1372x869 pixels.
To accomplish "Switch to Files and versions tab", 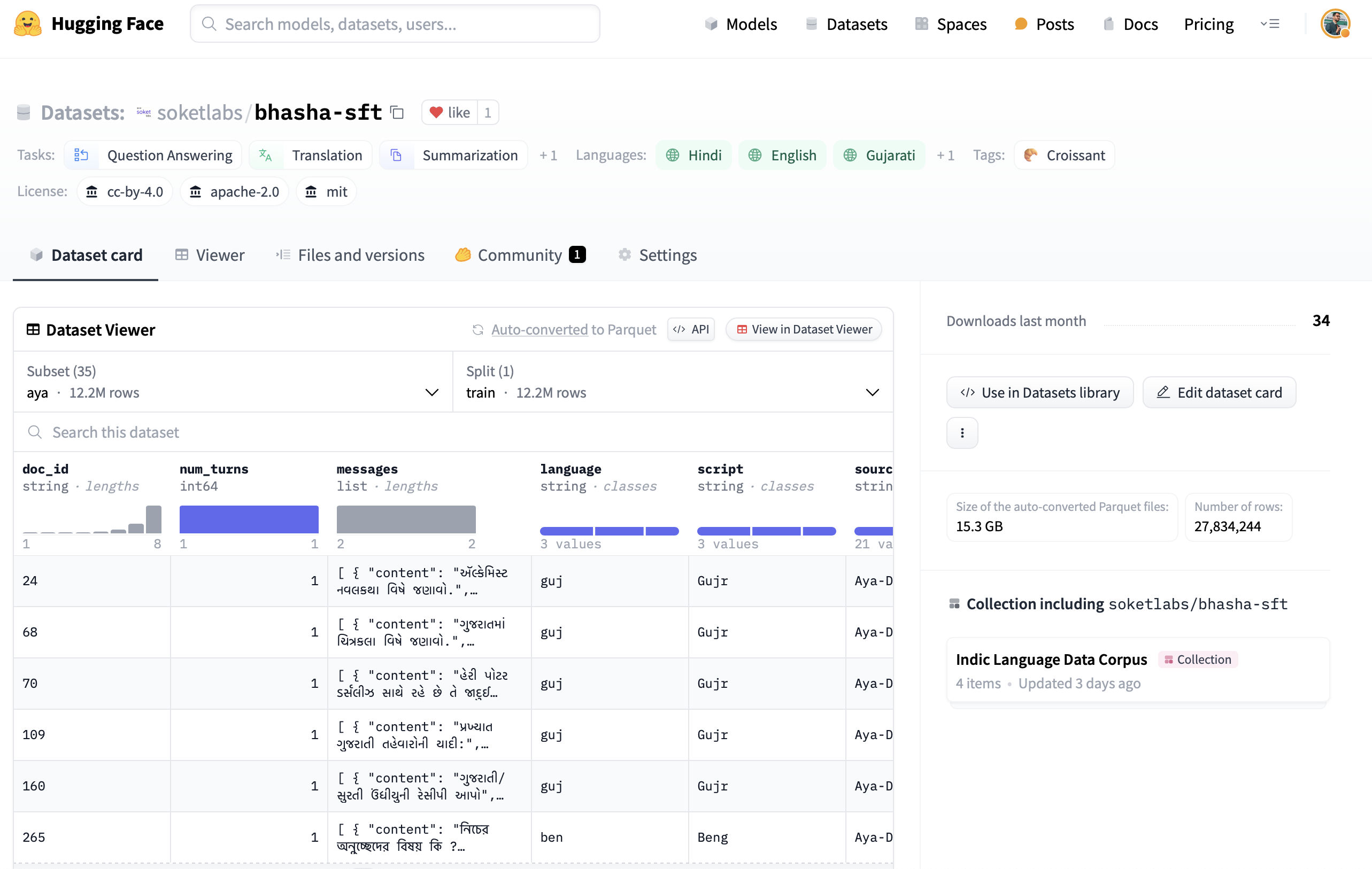I will tap(350, 255).
